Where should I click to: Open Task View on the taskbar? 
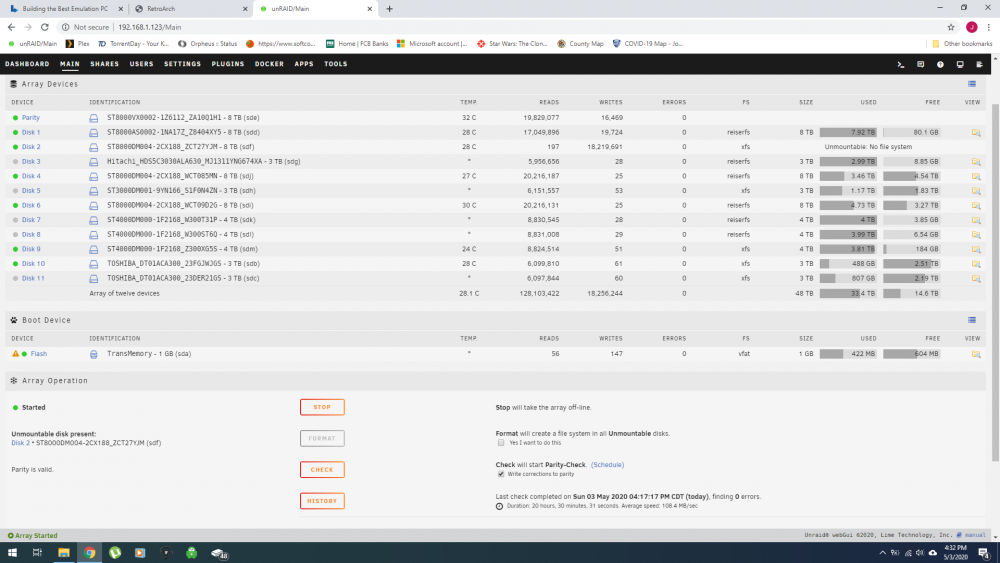(x=38, y=553)
